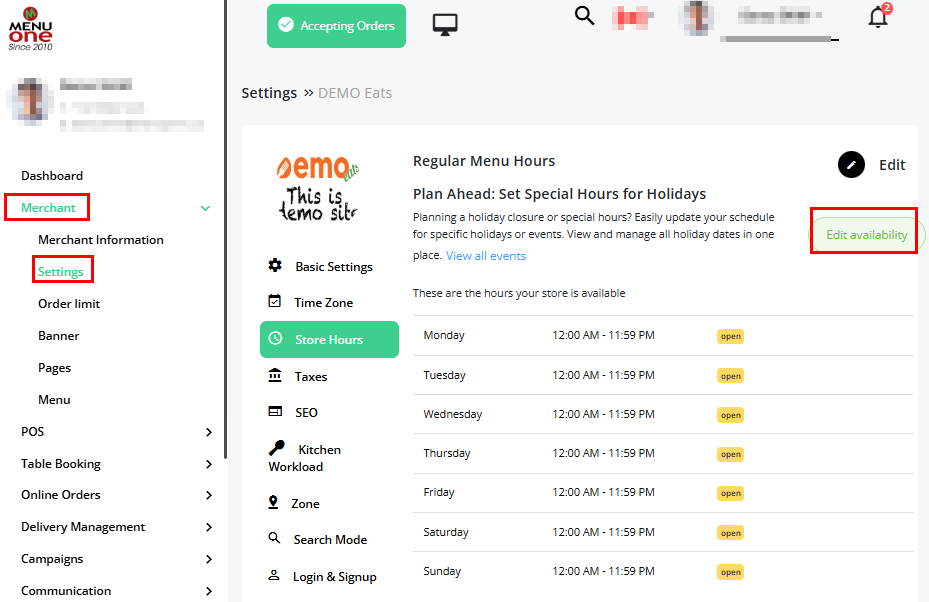The width and height of the screenshot is (929, 602).
Task: Click the Taxes bank icon
Action: [x=275, y=376]
